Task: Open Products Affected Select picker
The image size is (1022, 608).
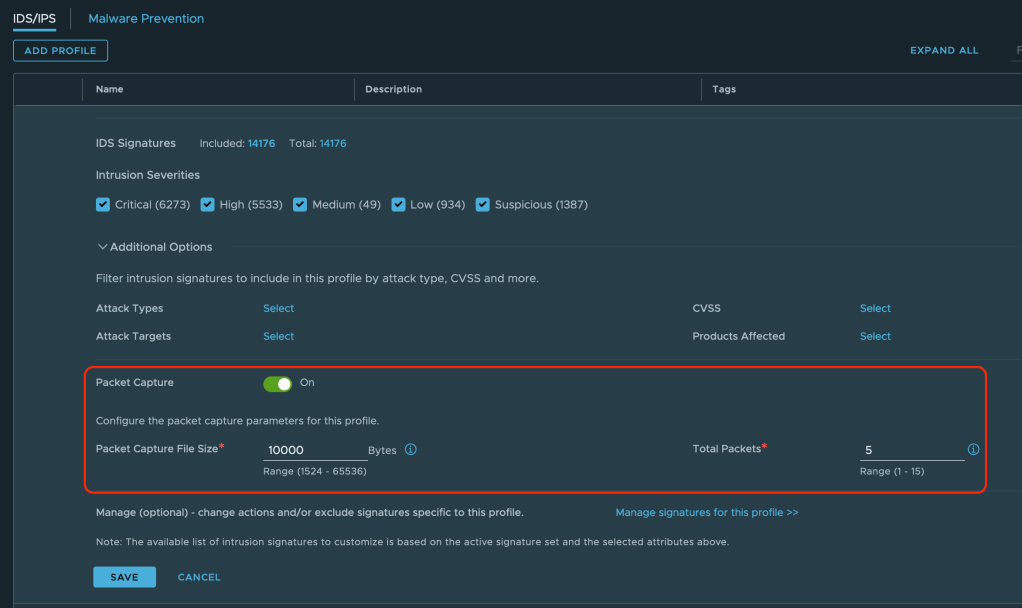Action: [875, 337]
